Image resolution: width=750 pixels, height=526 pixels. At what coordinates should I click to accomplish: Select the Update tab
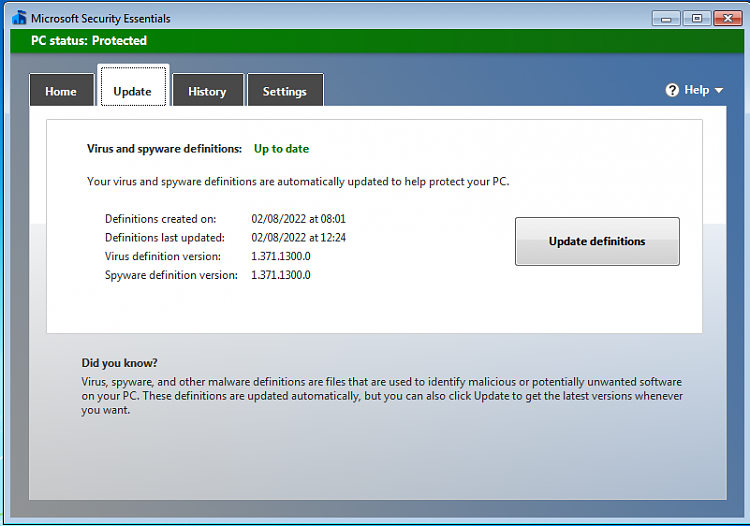[x=133, y=87]
